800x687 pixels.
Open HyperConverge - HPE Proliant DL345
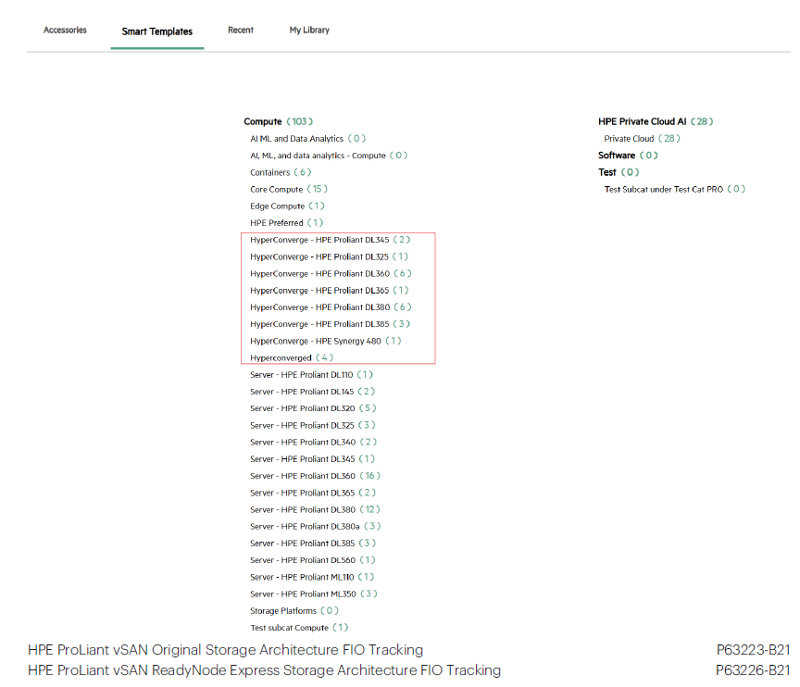pyautogui.click(x=330, y=239)
